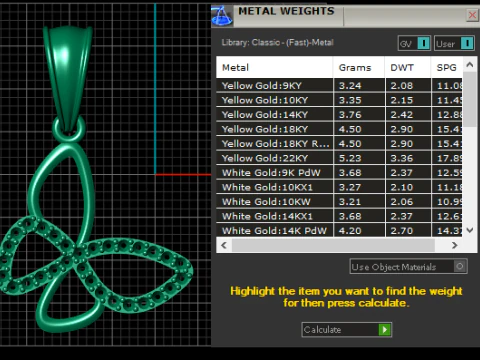Screen dimensions: 480x360
Task: Select the White Gold:10KW row
Action: (x=339, y=202)
